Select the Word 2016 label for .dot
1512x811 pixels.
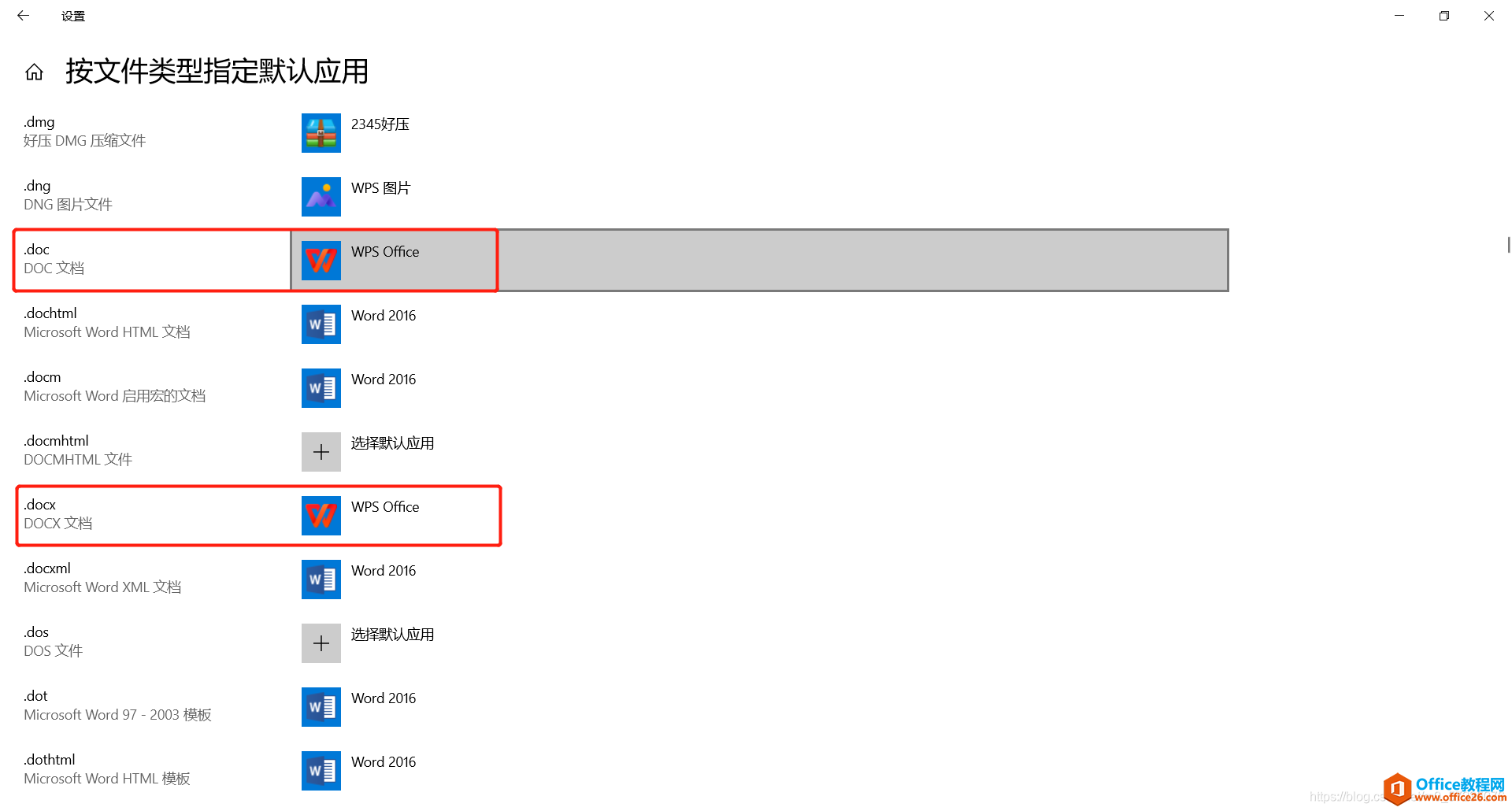click(x=384, y=698)
